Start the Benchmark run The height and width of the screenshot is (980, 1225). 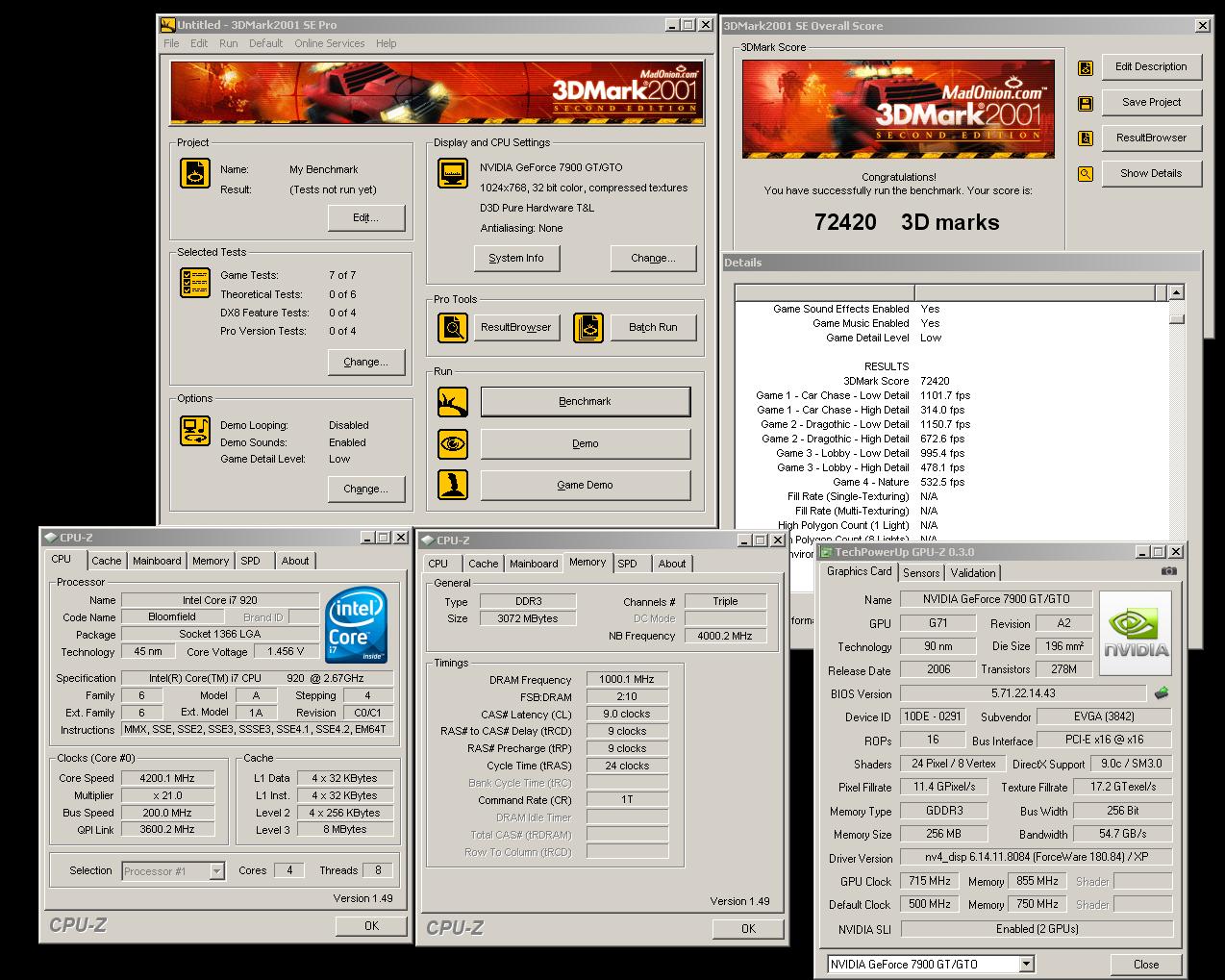pos(585,401)
